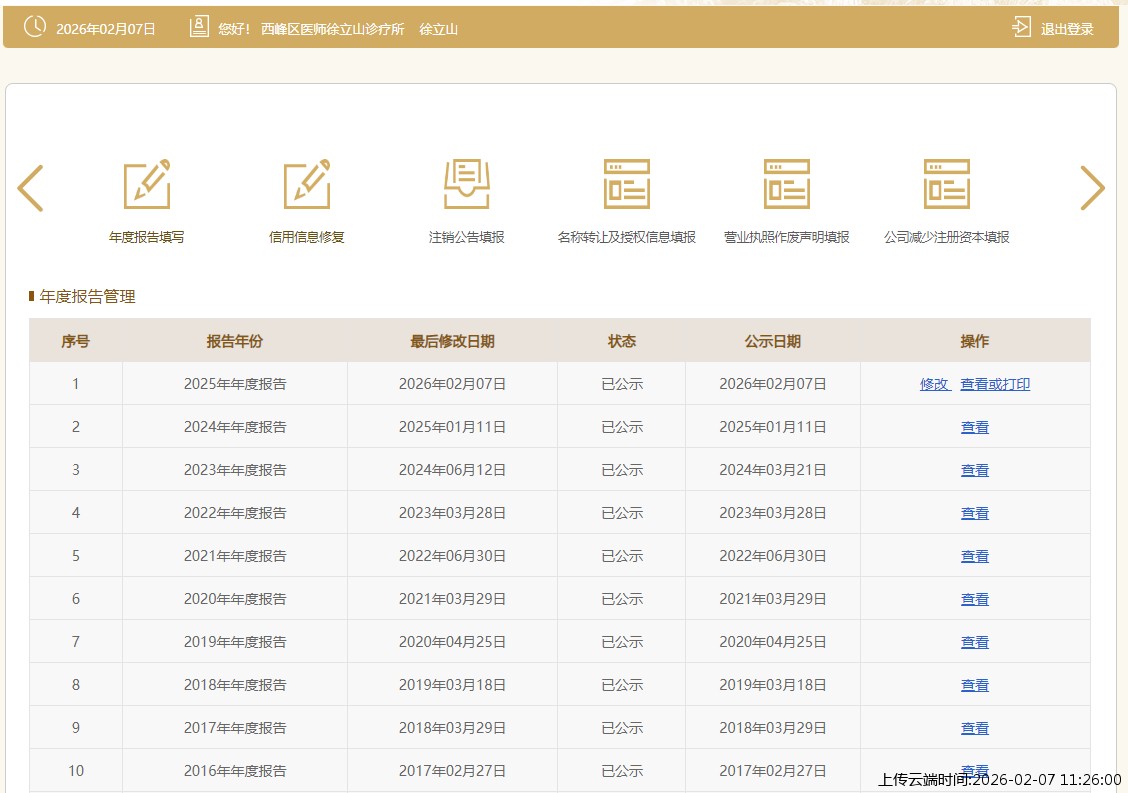Open 查看或打印 for the 2025 report

pos(995,384)
